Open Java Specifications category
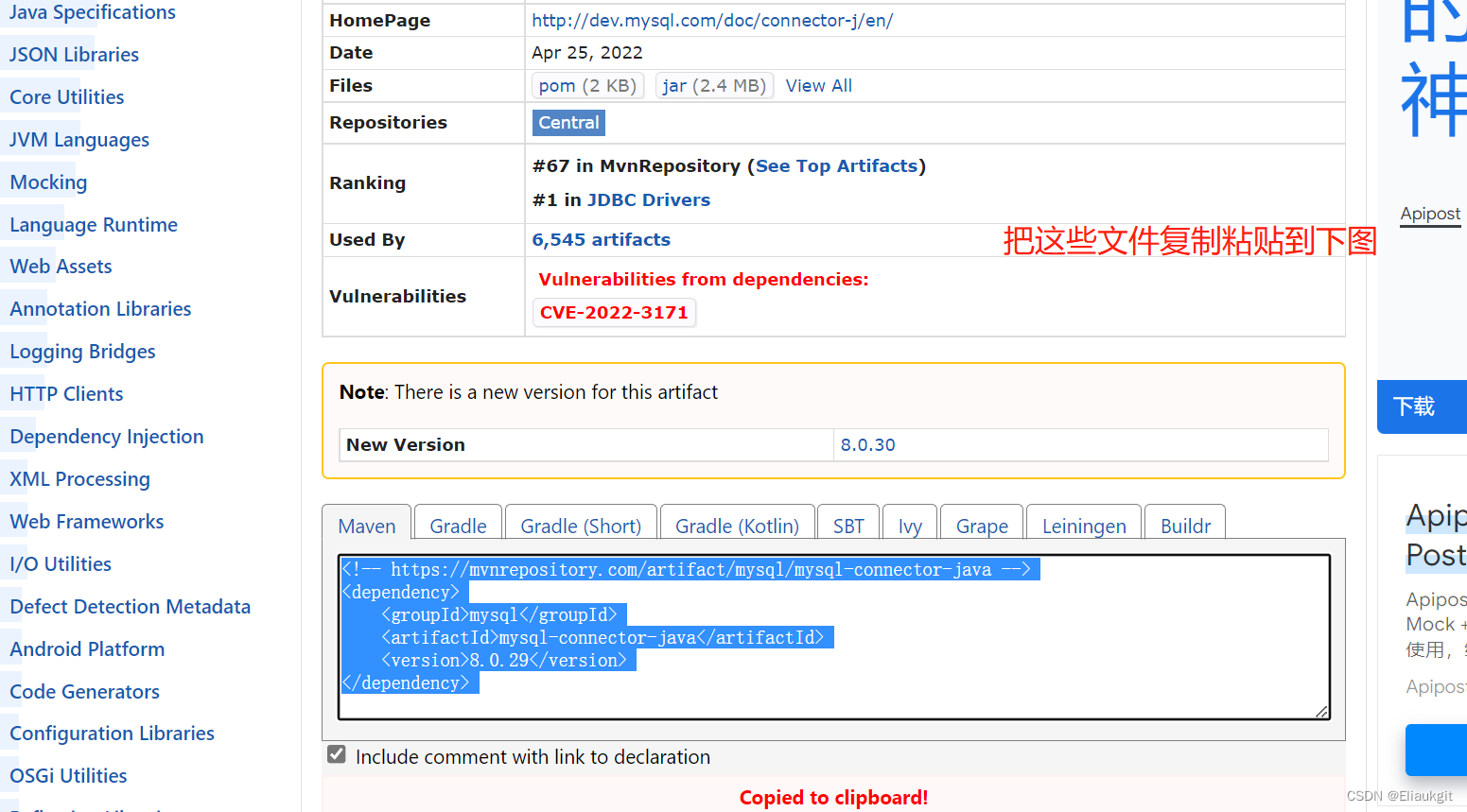The image size is (1467, 812). [93, 12]
